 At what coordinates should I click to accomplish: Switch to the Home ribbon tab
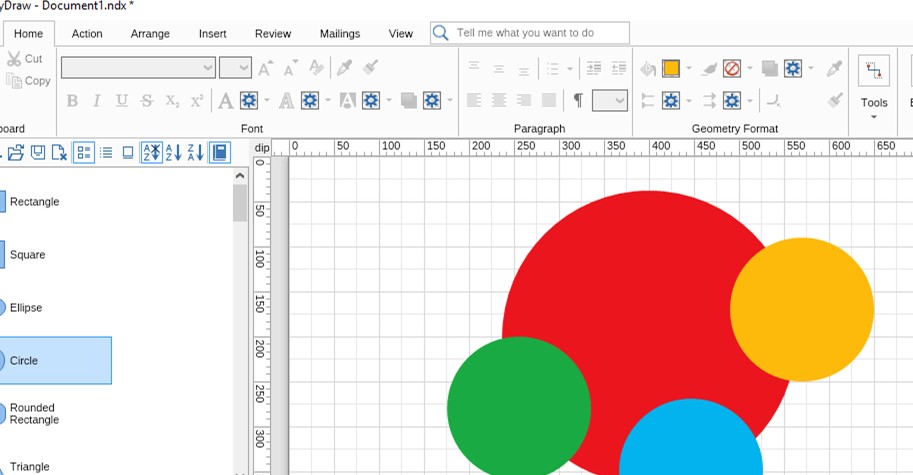point(29,34)
